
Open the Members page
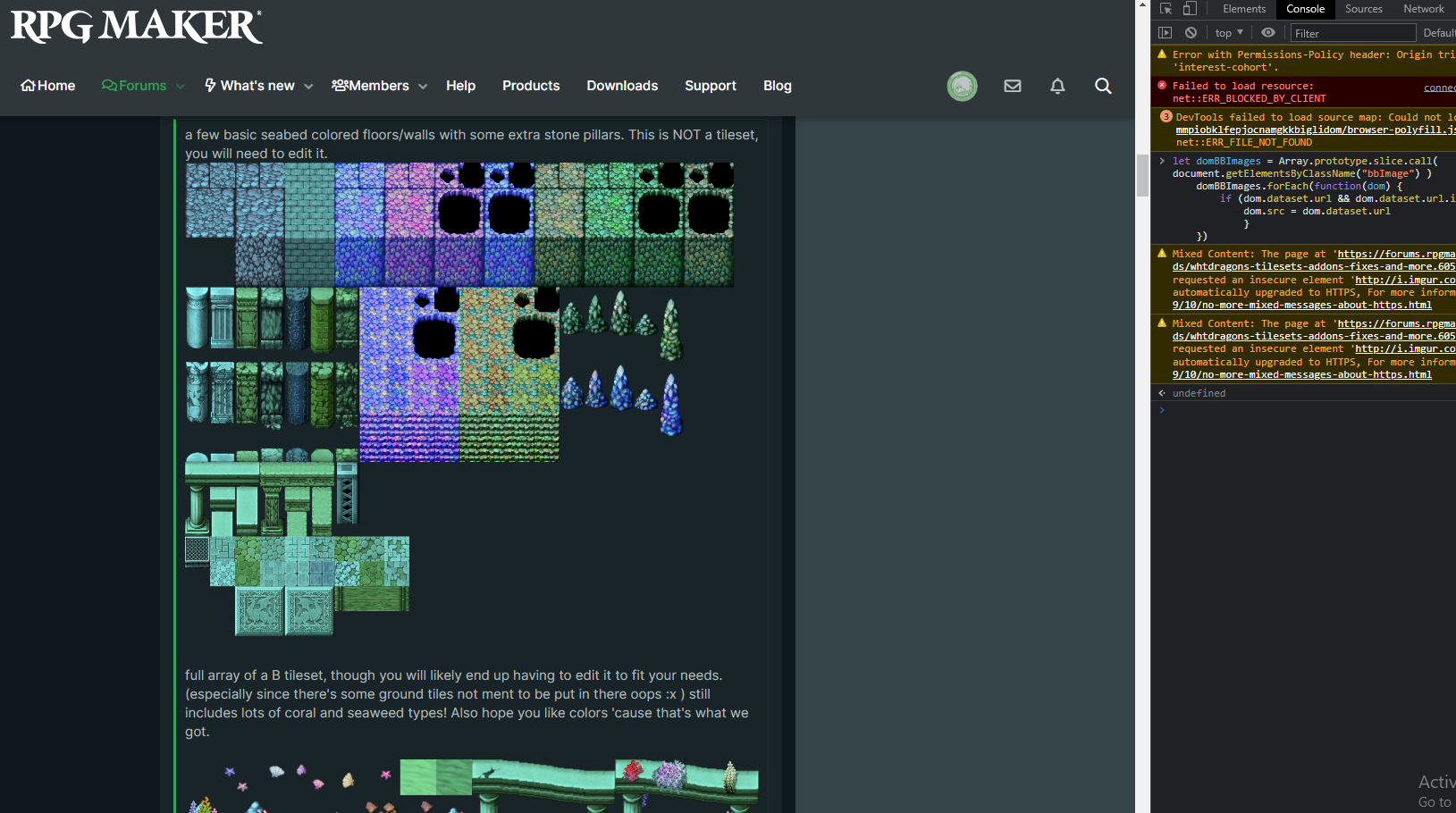pos(370,86)
